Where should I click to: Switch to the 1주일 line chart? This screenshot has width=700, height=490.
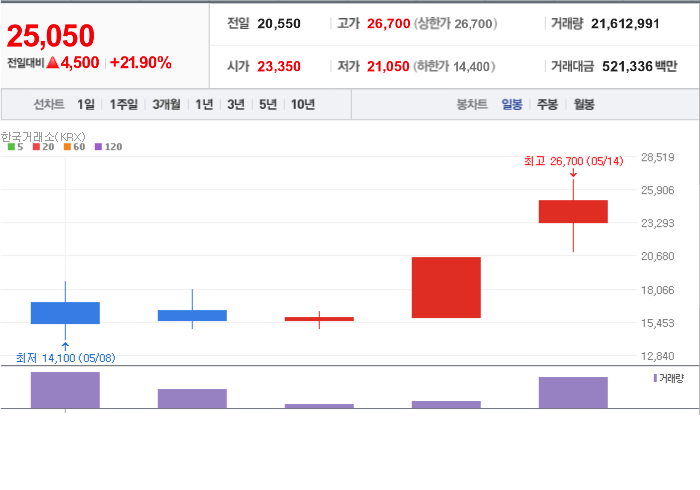coord(124,105)
